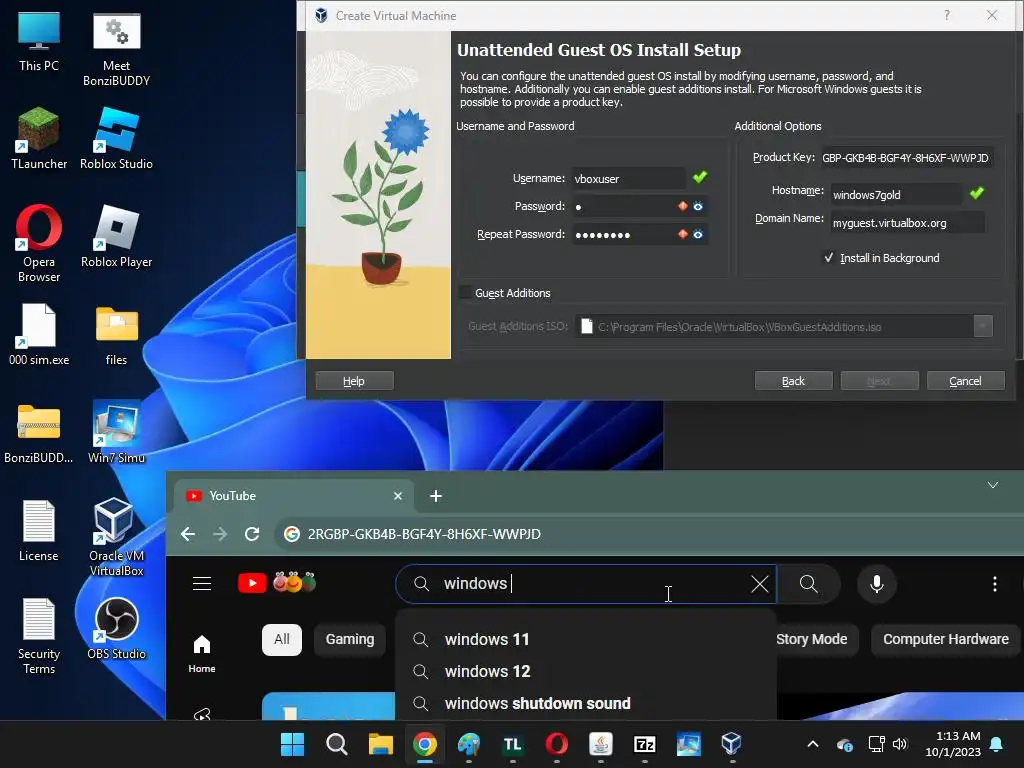
Task: Switch to Chrome in taskbar
Action: 424,744
